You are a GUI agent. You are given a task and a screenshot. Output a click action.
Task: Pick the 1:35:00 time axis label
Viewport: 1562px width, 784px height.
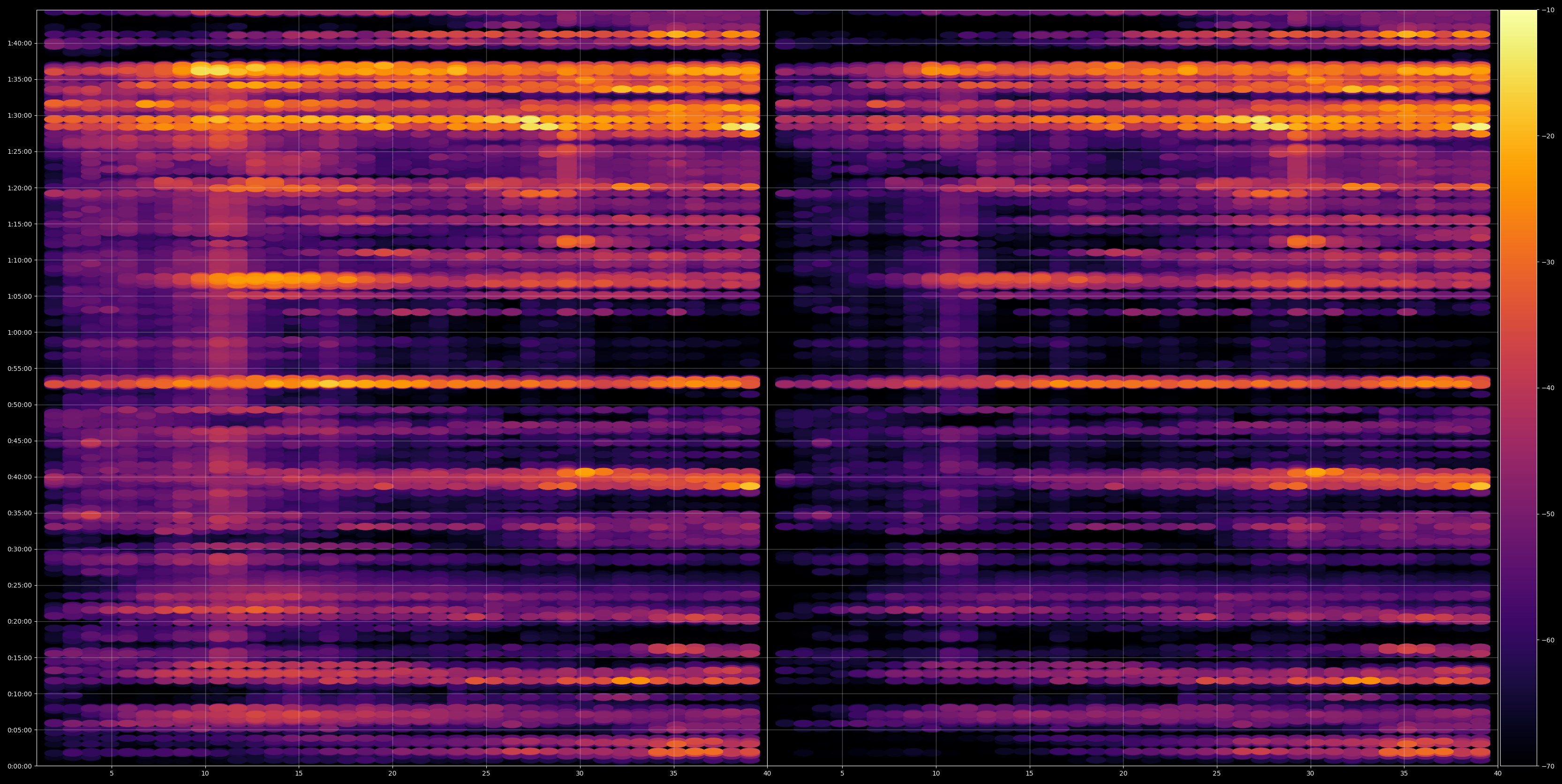click(x=20, y=79)
